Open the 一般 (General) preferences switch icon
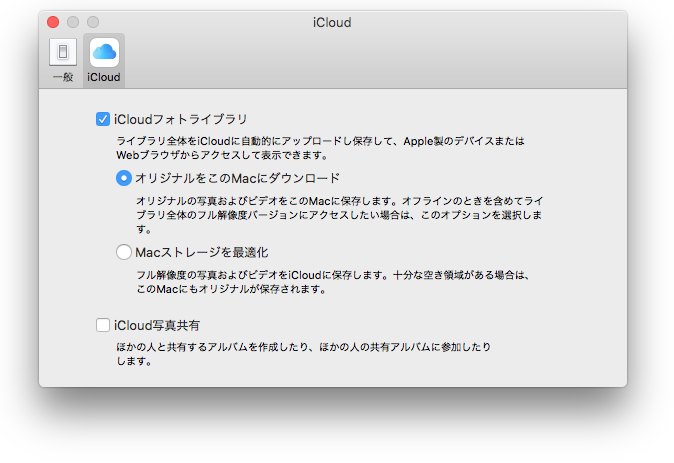This screenshot has height=463, width=674. click(x=62, y=53)
